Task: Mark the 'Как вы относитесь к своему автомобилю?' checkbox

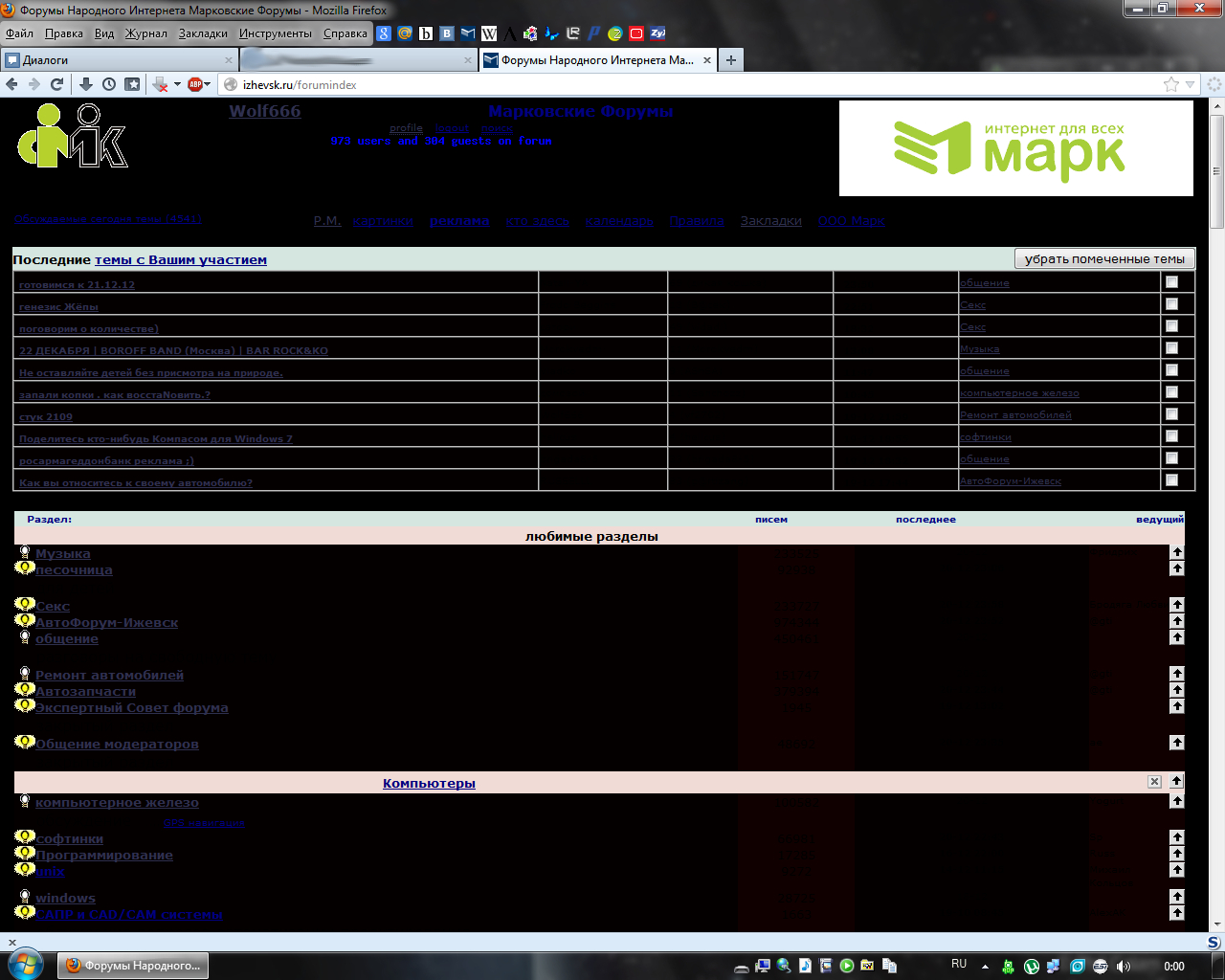Action: click(1171, 480)
